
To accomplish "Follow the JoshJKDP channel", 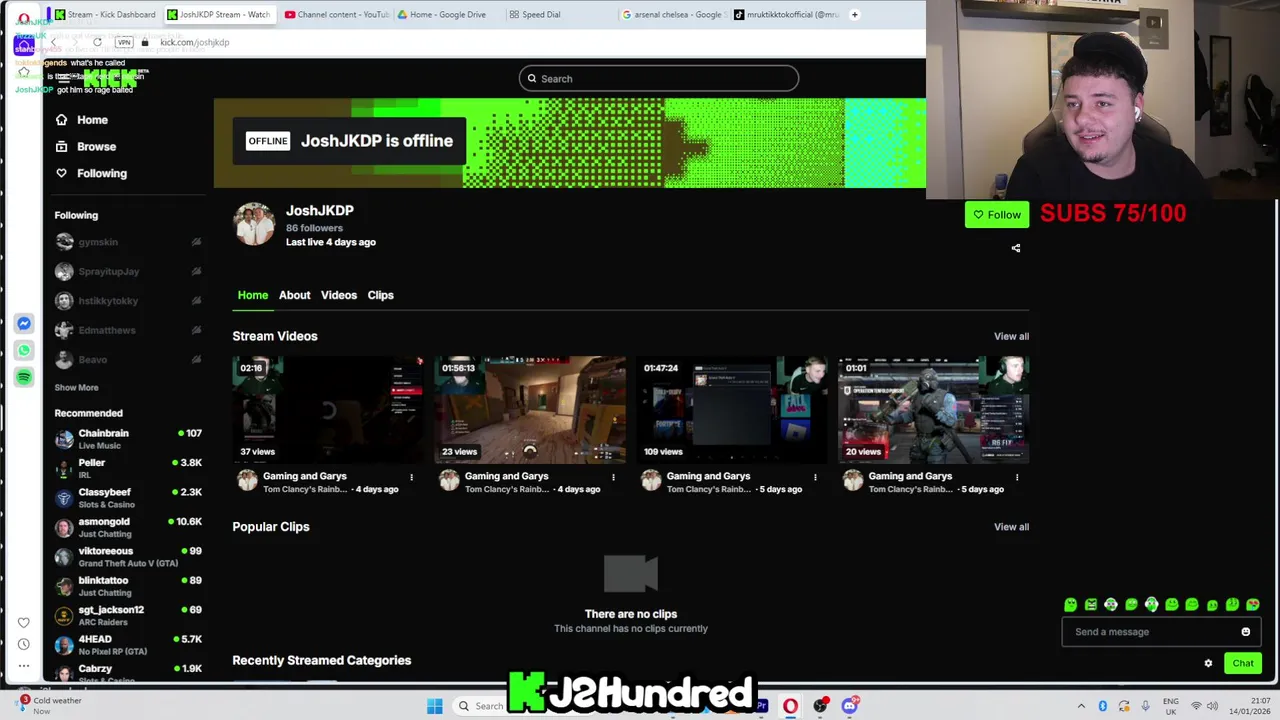I will 997,214.
